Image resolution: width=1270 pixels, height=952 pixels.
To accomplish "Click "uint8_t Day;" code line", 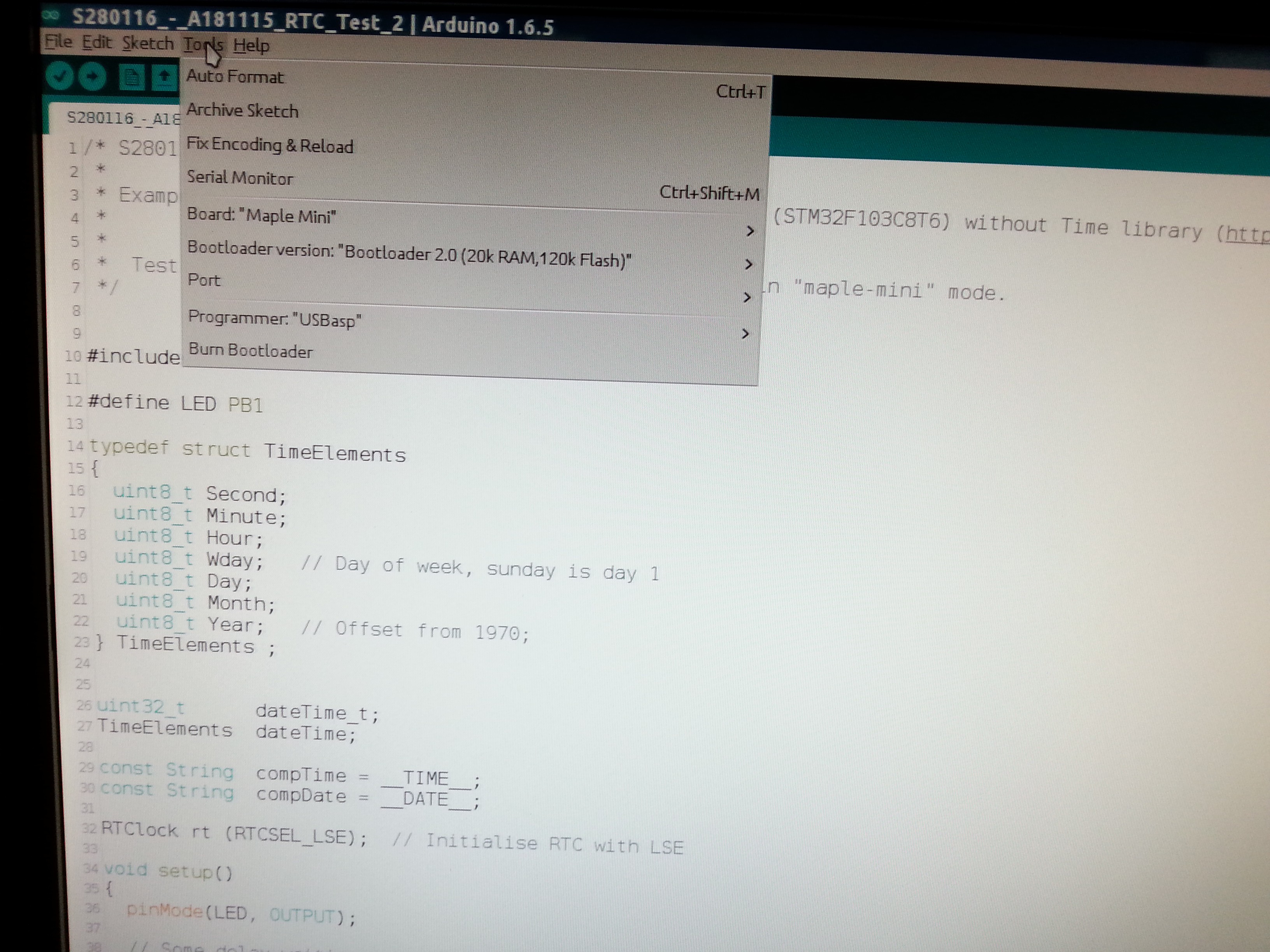I will point(184,581).
